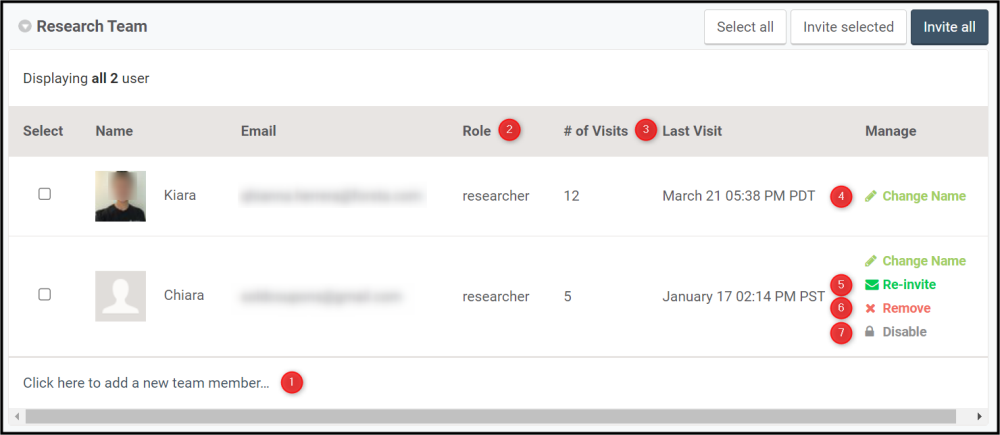This screenshot has width=1000, height=435.
Task: Click the Remove link for Chiara
Action: [x=906, y=309]
